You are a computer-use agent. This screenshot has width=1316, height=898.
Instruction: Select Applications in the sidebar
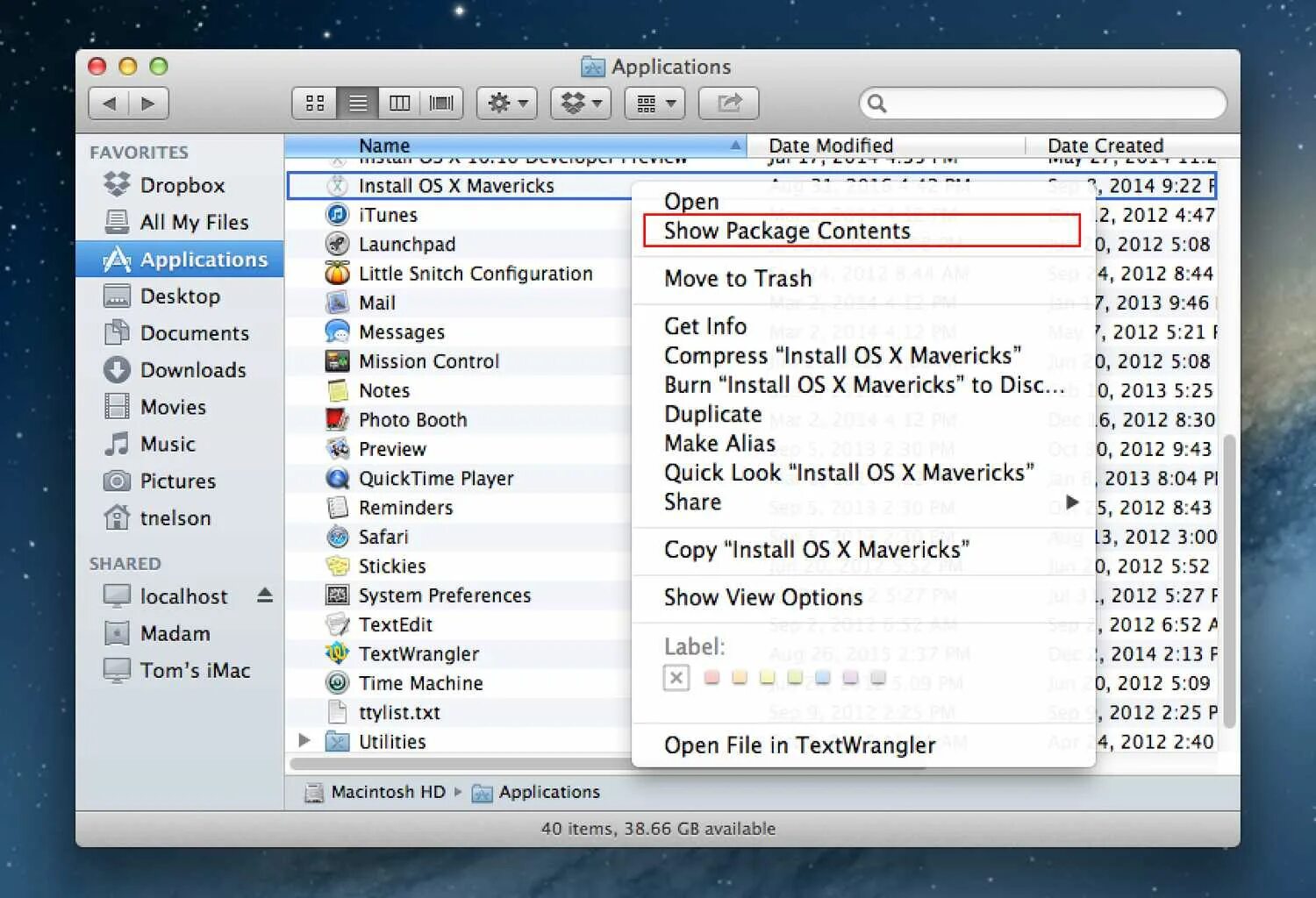pyautogui.click(x=180, y=259)
